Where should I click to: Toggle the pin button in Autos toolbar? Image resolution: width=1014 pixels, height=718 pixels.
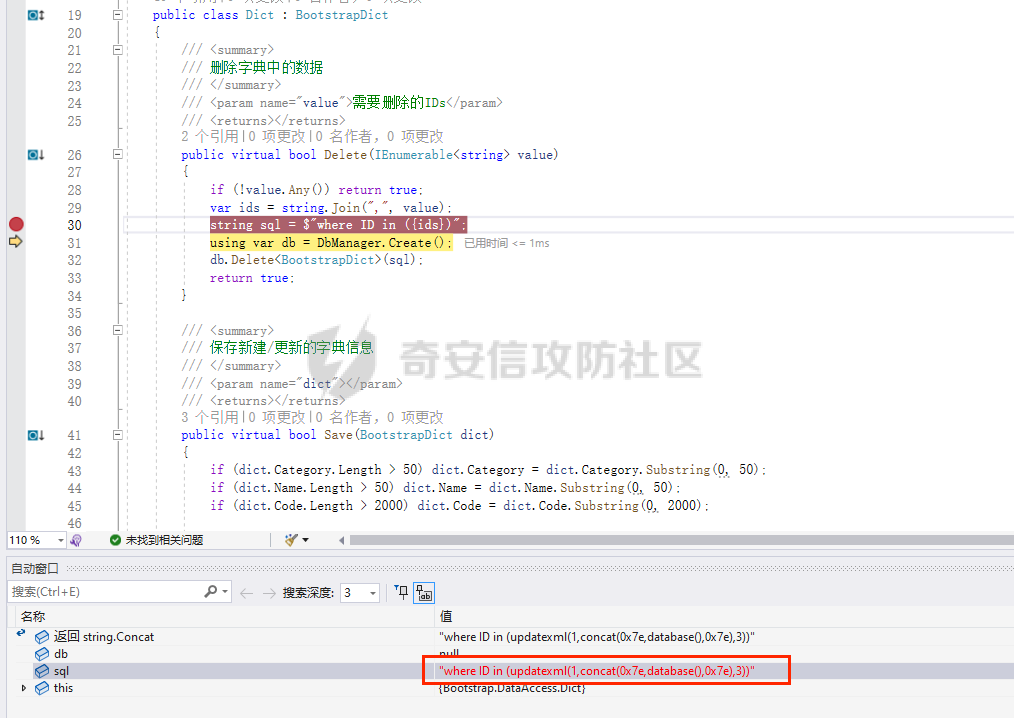[401, 592]
